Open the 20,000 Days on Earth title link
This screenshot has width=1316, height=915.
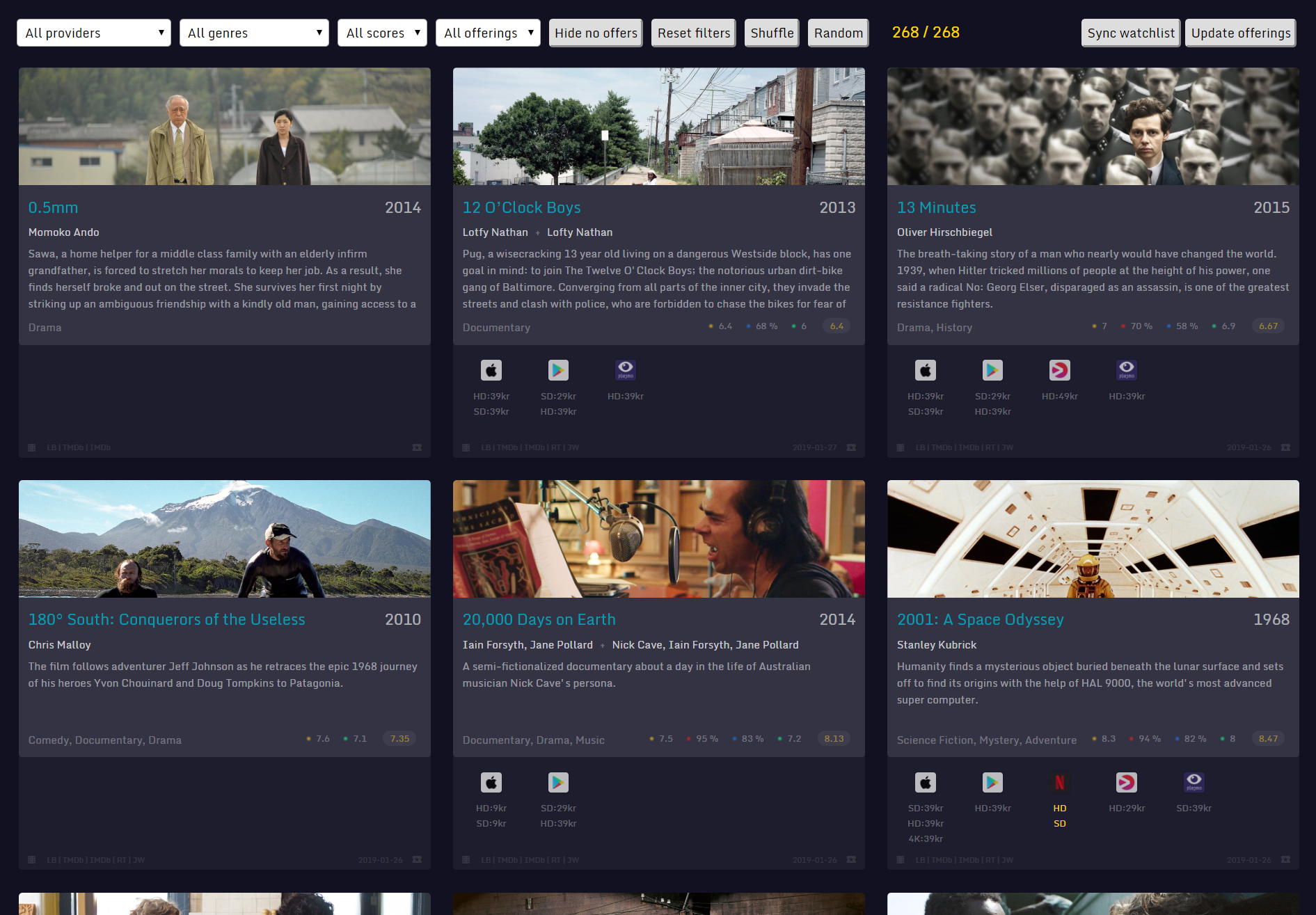[x=539, y=619]
